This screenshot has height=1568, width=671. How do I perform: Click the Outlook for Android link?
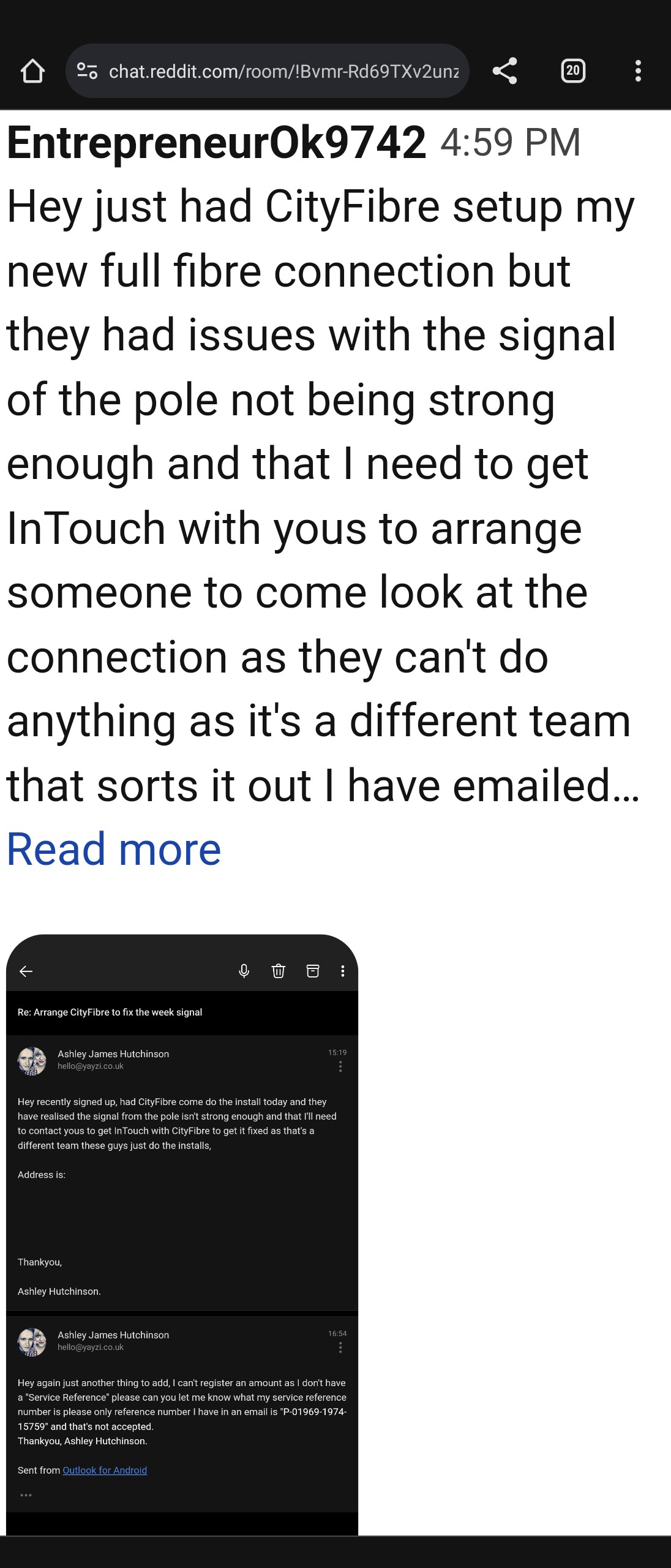click(105, 1470)
